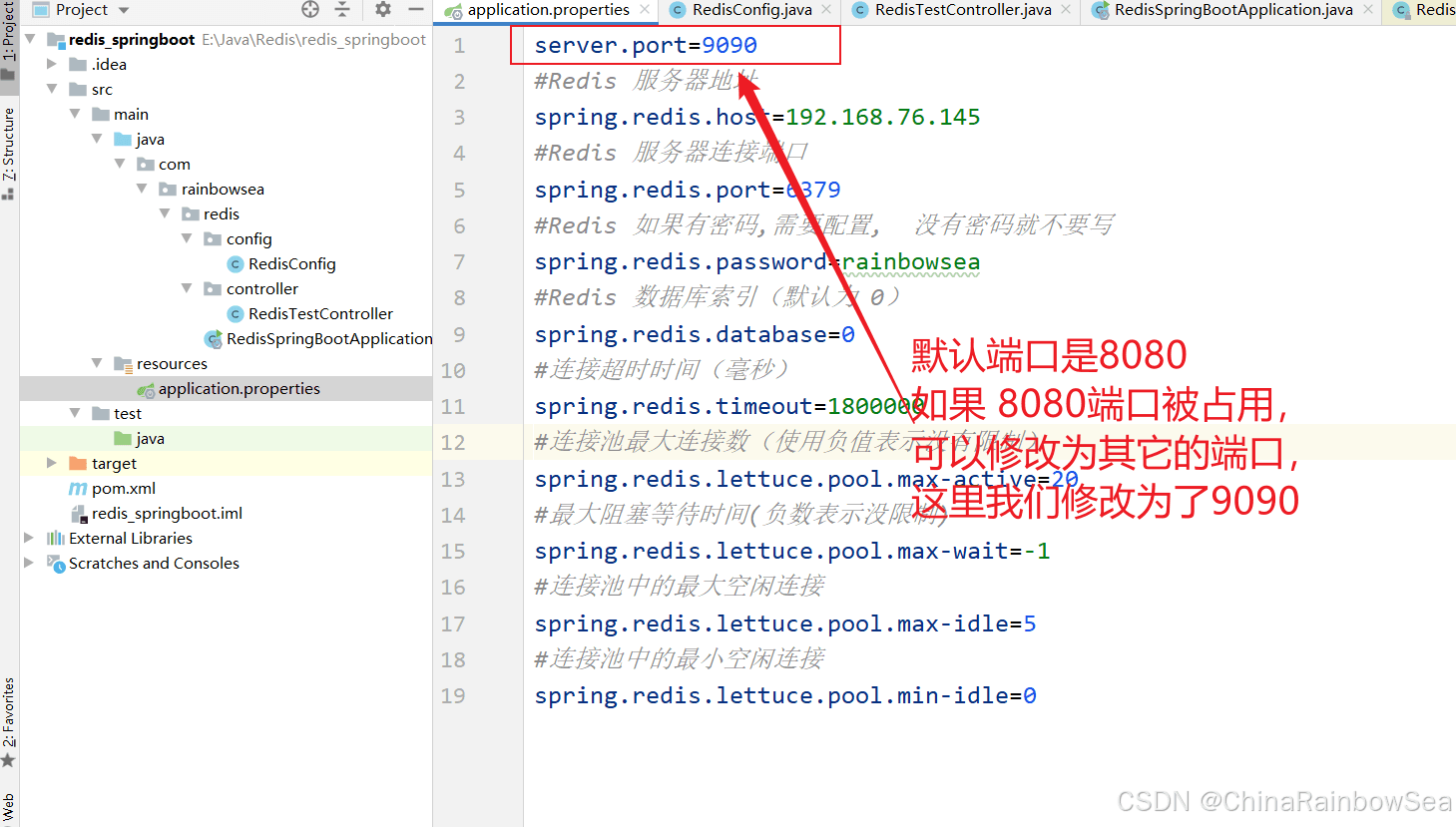This screenshot has width=1456, height=827.
Task: Click spring.redis.password=rainbowsea line
Action: [x=757, y=261]
